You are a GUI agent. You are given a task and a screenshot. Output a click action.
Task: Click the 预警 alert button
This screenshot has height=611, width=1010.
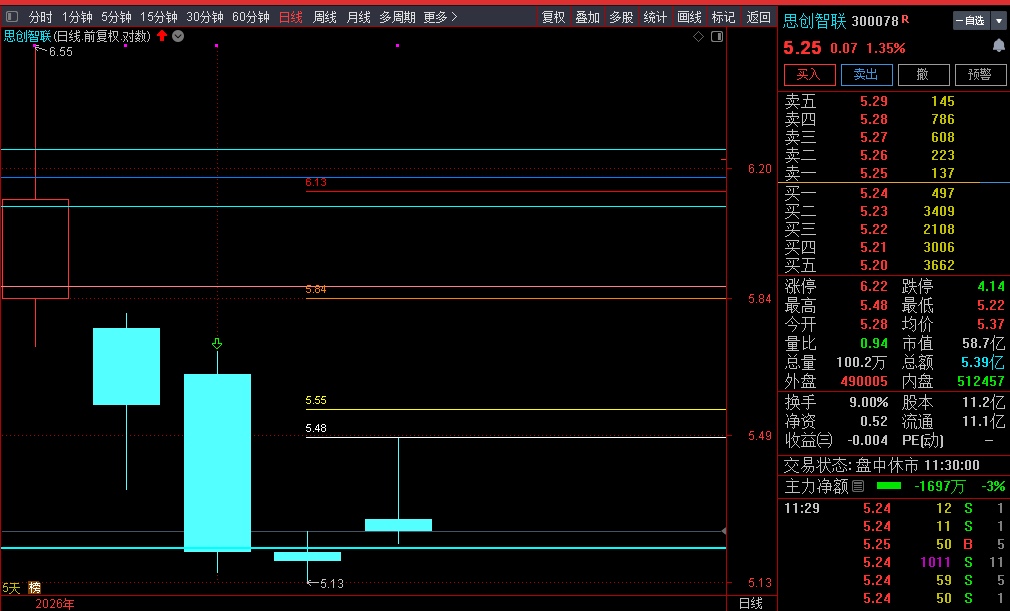click(980, 75)
